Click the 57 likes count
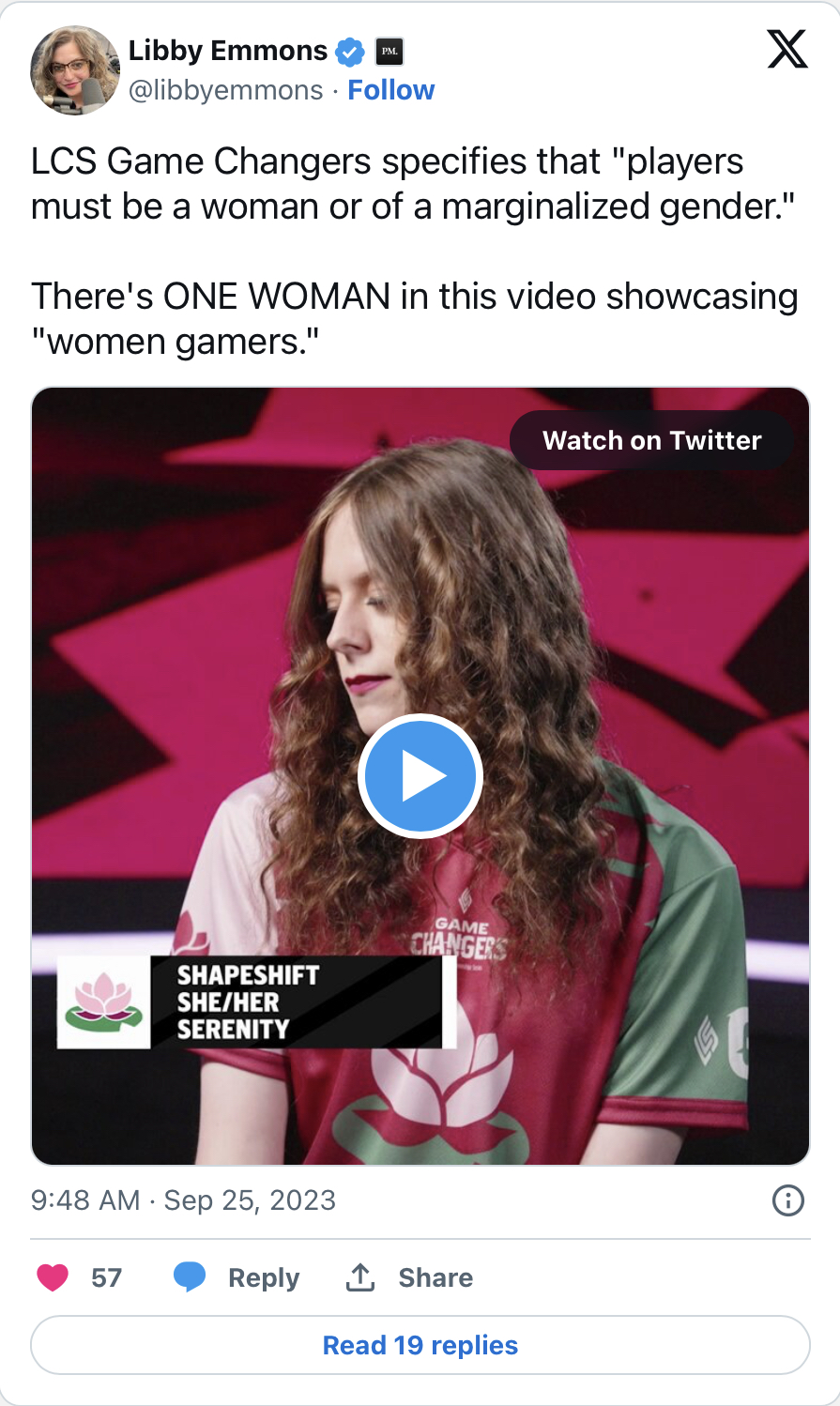 coord(106,1277)
